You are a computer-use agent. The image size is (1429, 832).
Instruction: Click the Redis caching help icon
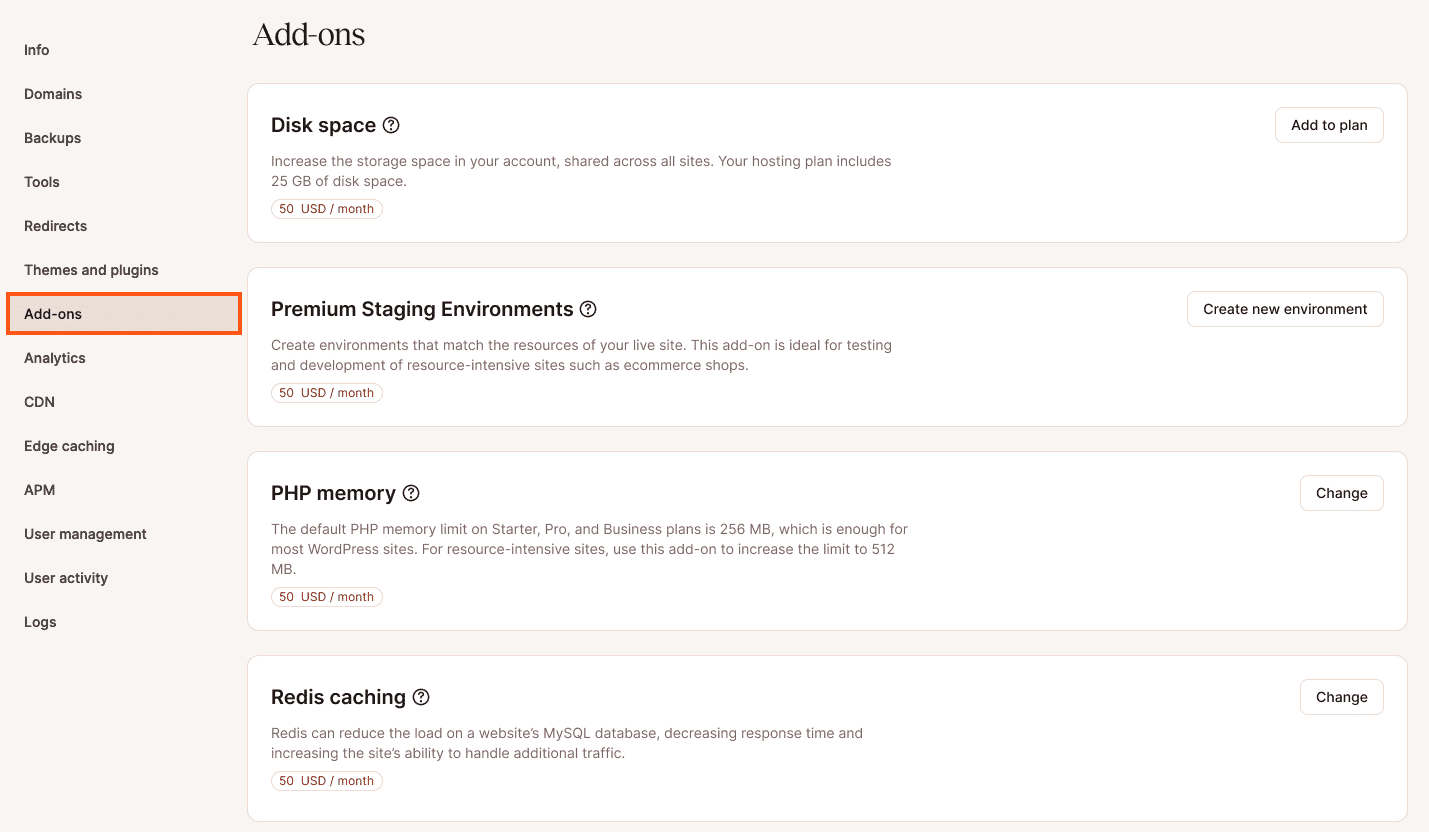click(x=421, y=697)
